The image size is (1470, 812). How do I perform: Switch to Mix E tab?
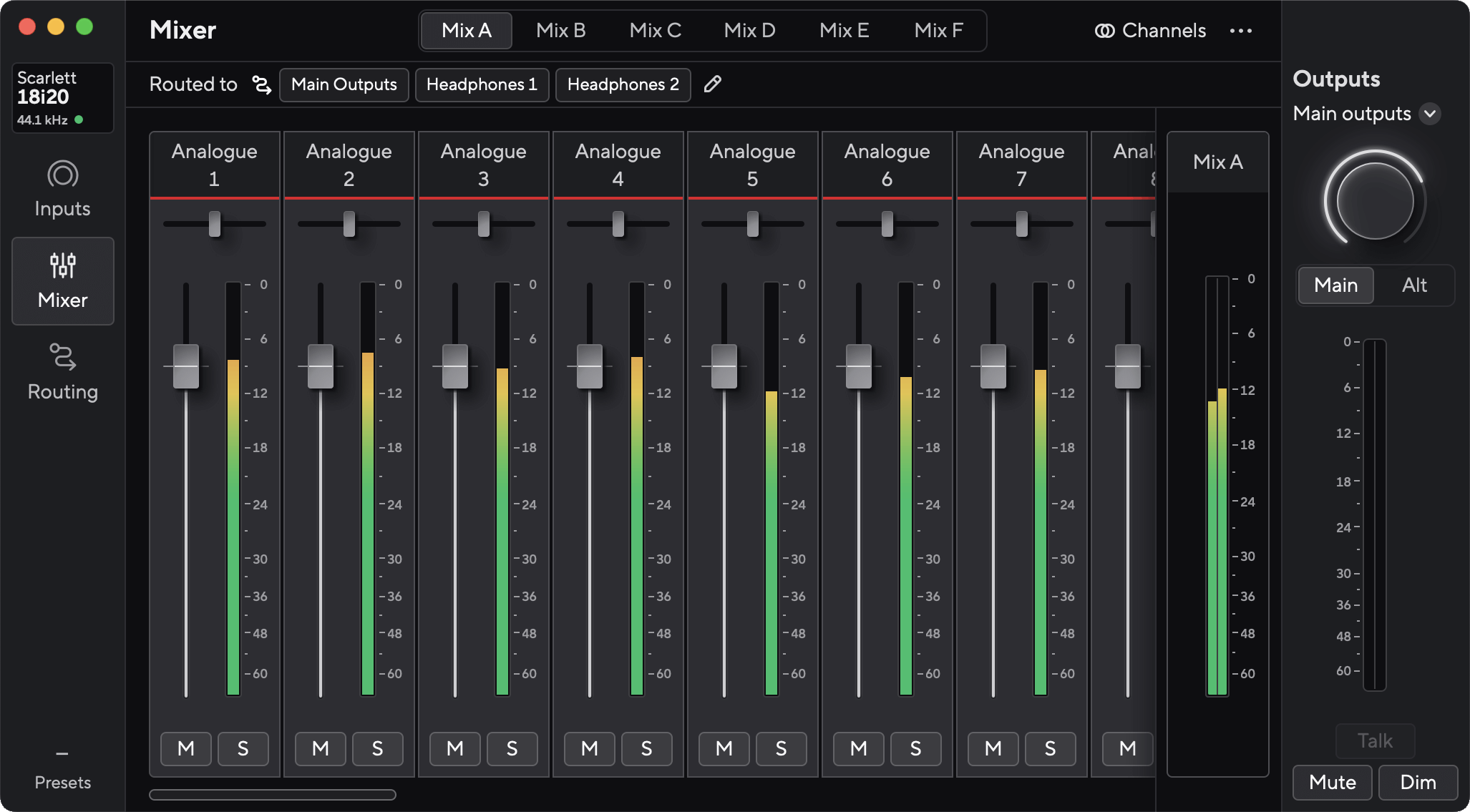coord(844,31)
